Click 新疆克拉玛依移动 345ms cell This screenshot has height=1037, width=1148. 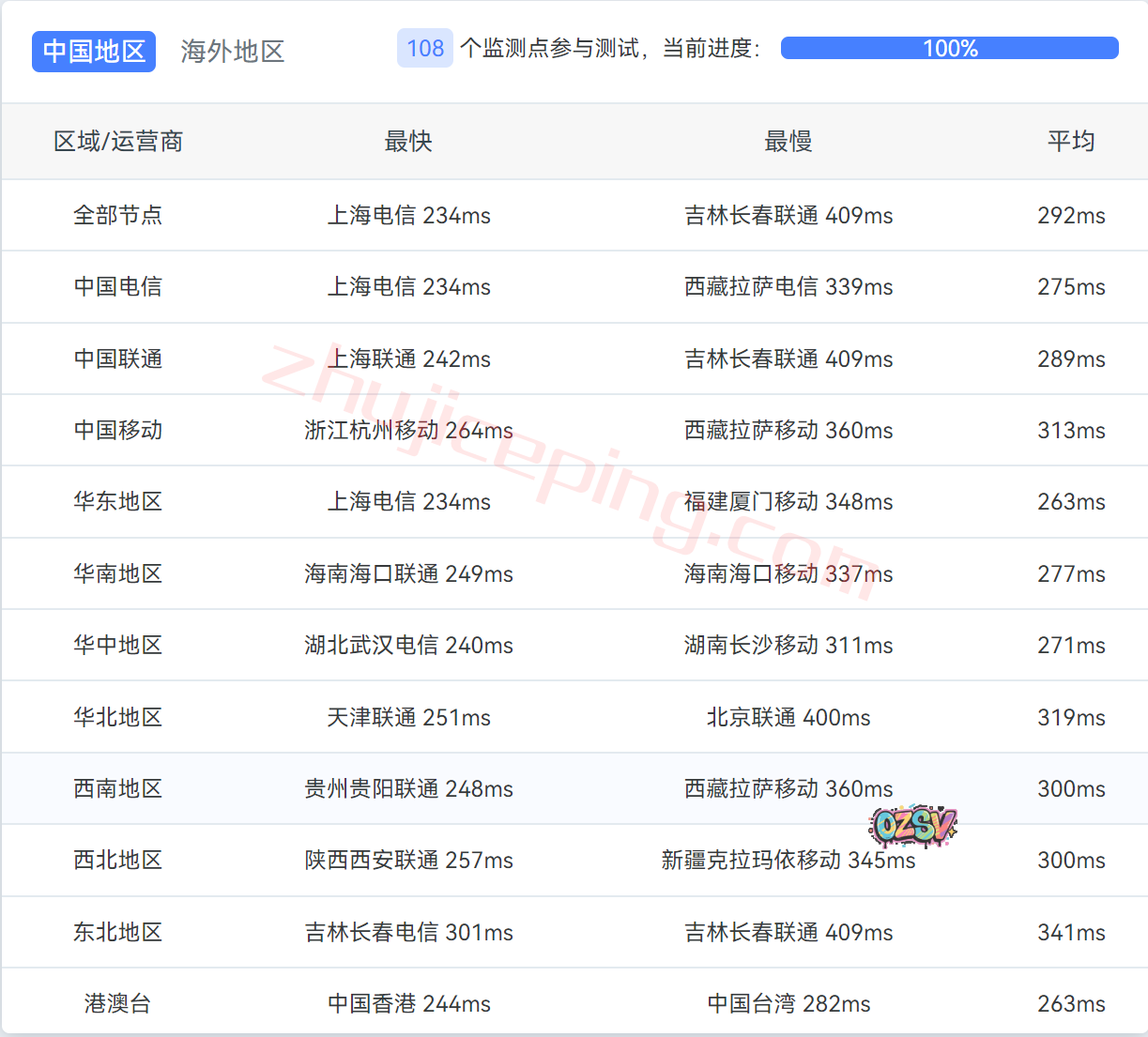788,861
